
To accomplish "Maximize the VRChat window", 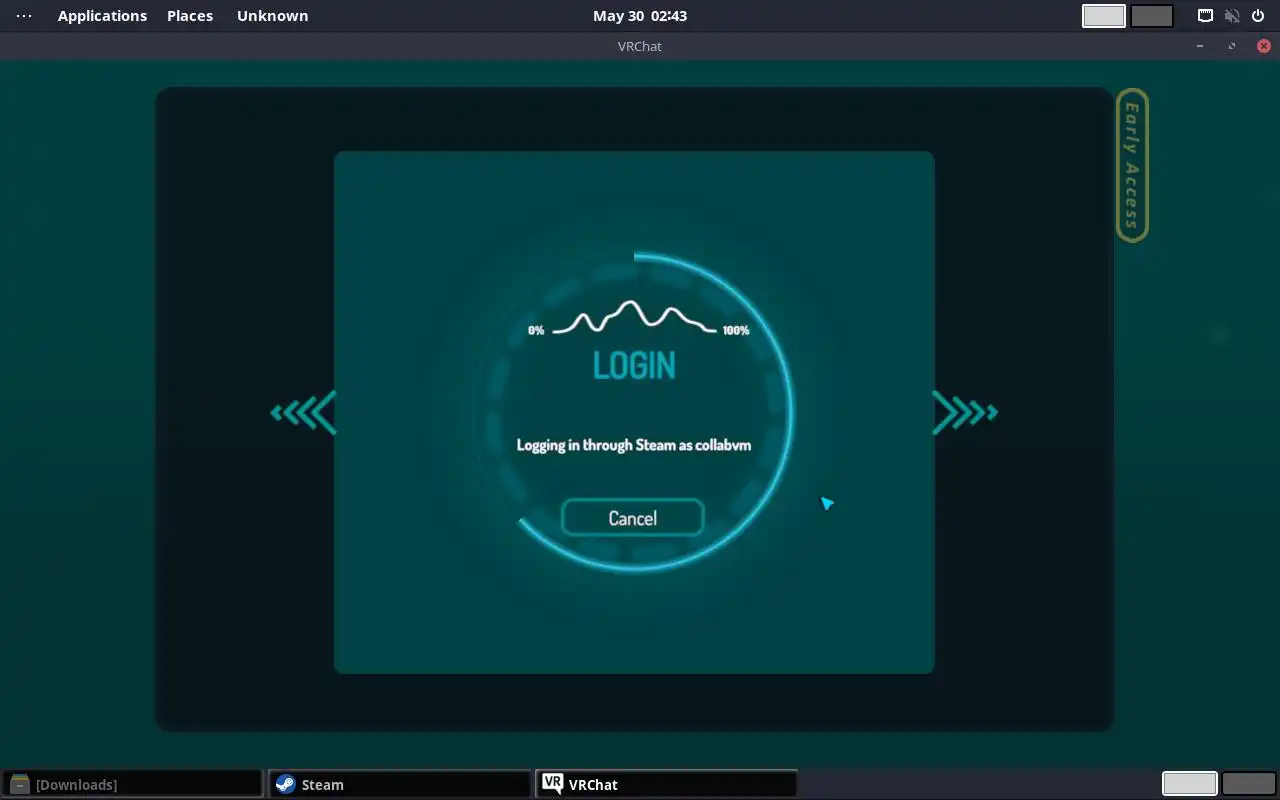I will coord(1232,46).
